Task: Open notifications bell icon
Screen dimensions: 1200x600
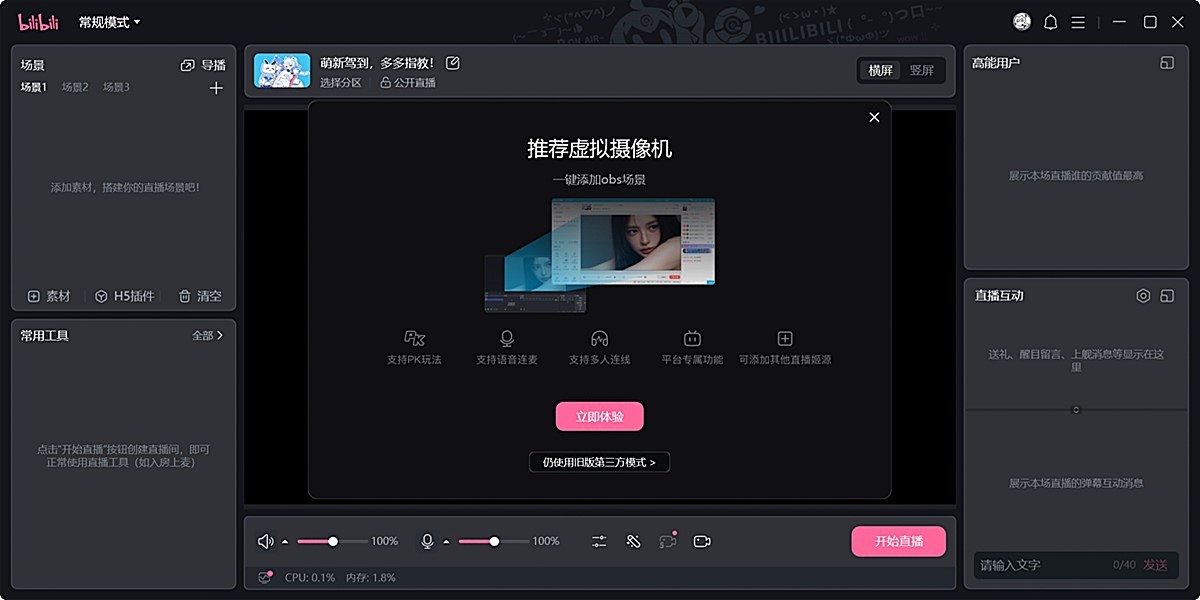Action: tap(1050, 22)
